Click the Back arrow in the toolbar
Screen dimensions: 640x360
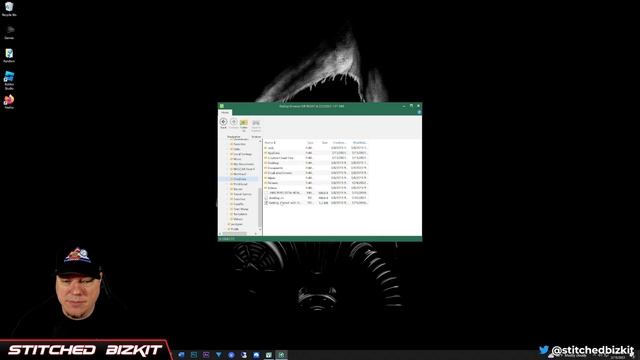pos(223,122)
